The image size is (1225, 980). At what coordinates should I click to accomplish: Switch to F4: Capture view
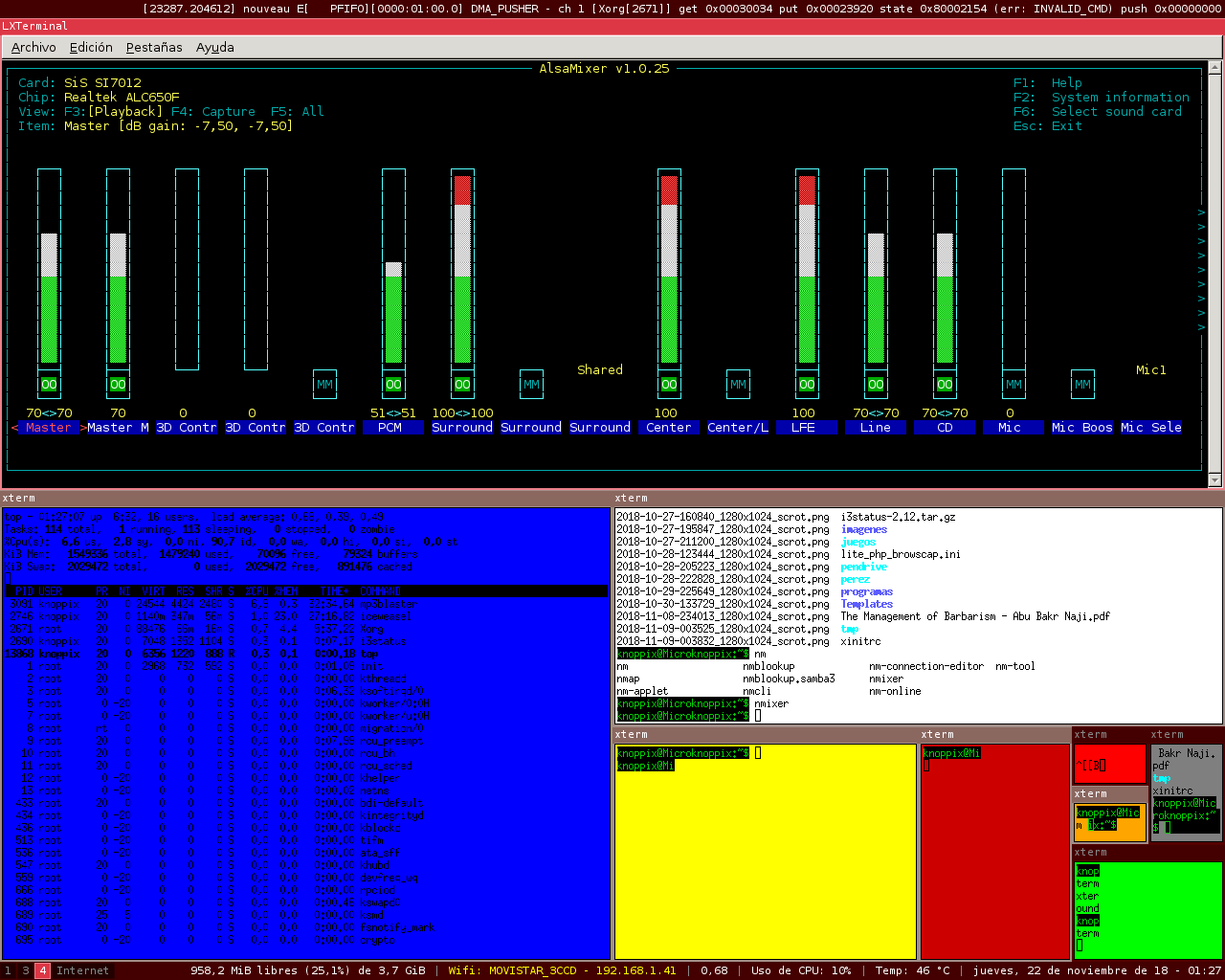point(213,112)
